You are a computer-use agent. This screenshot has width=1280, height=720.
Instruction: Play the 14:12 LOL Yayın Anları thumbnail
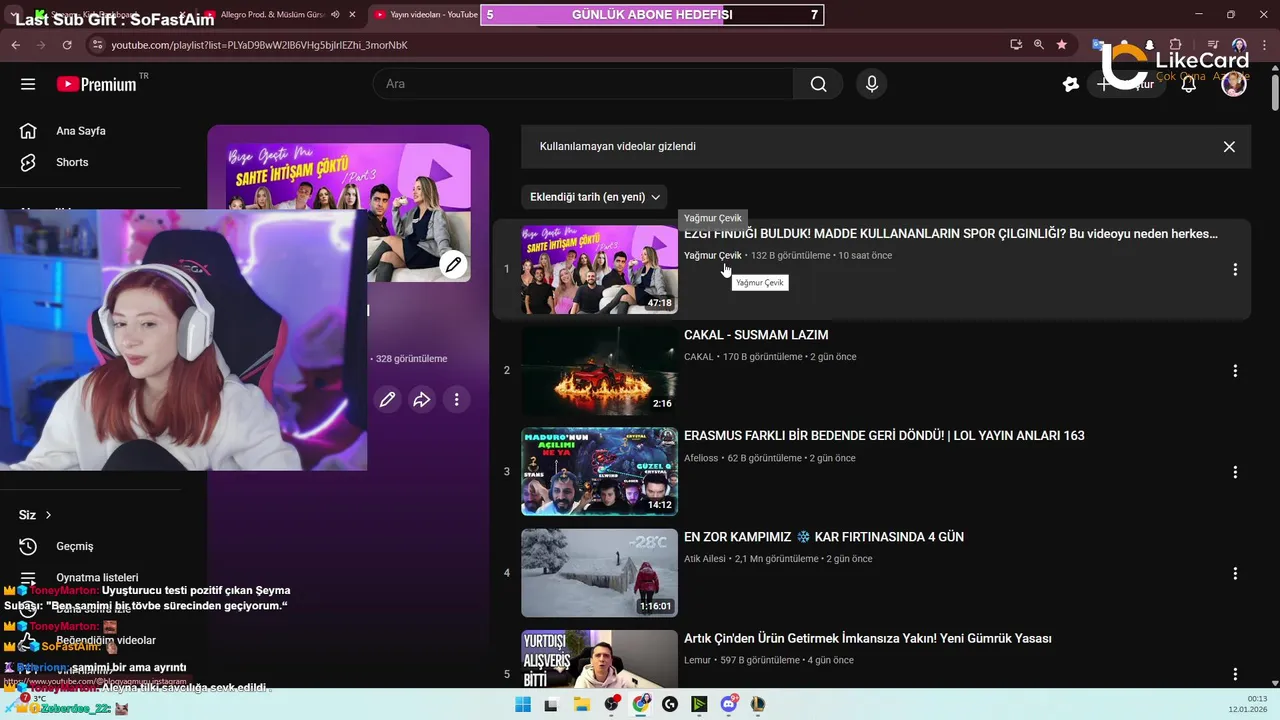tap(599, 472)
